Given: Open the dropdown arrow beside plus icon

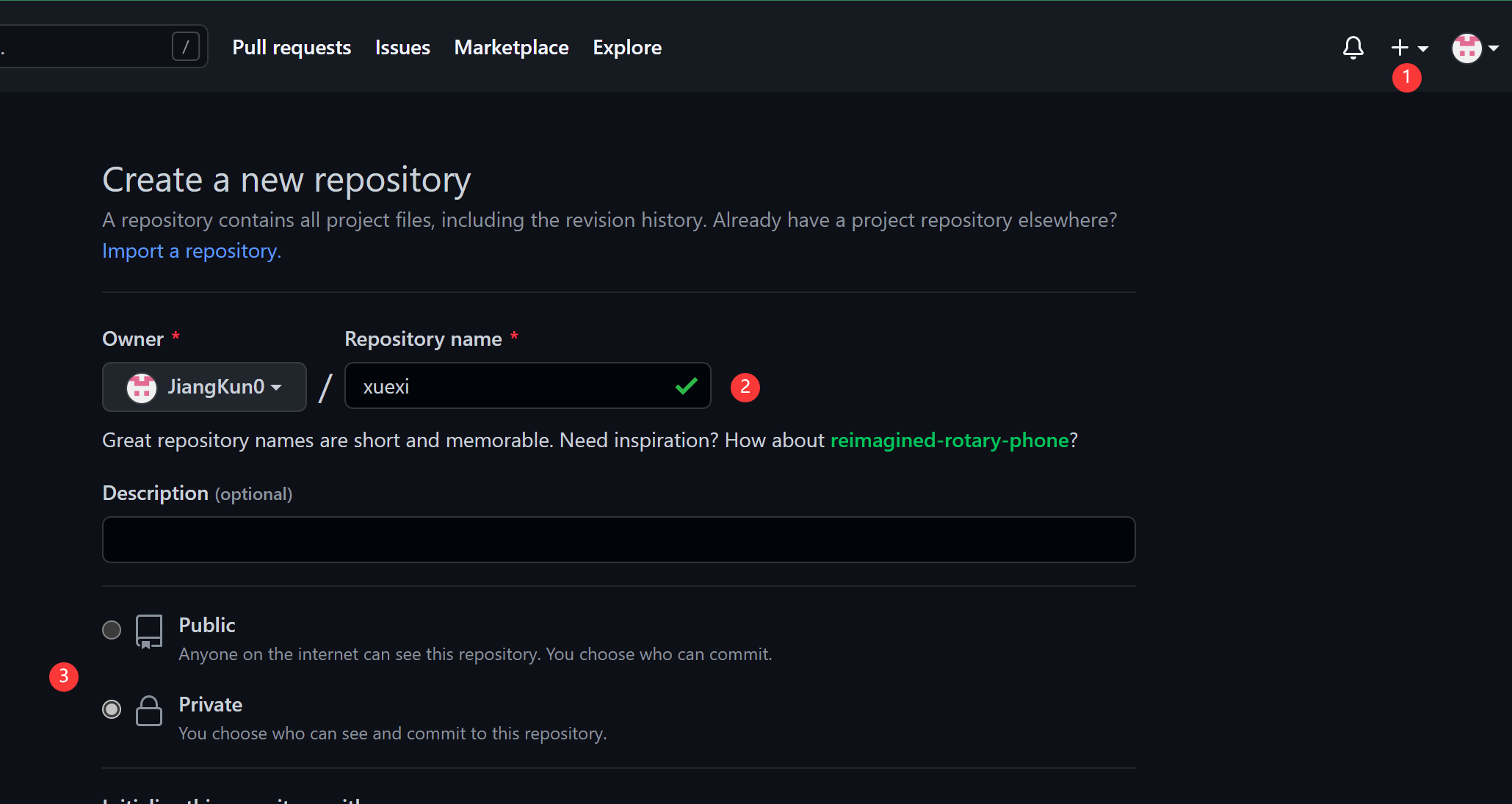Looking at the screenshot, I should point(1423,48).
